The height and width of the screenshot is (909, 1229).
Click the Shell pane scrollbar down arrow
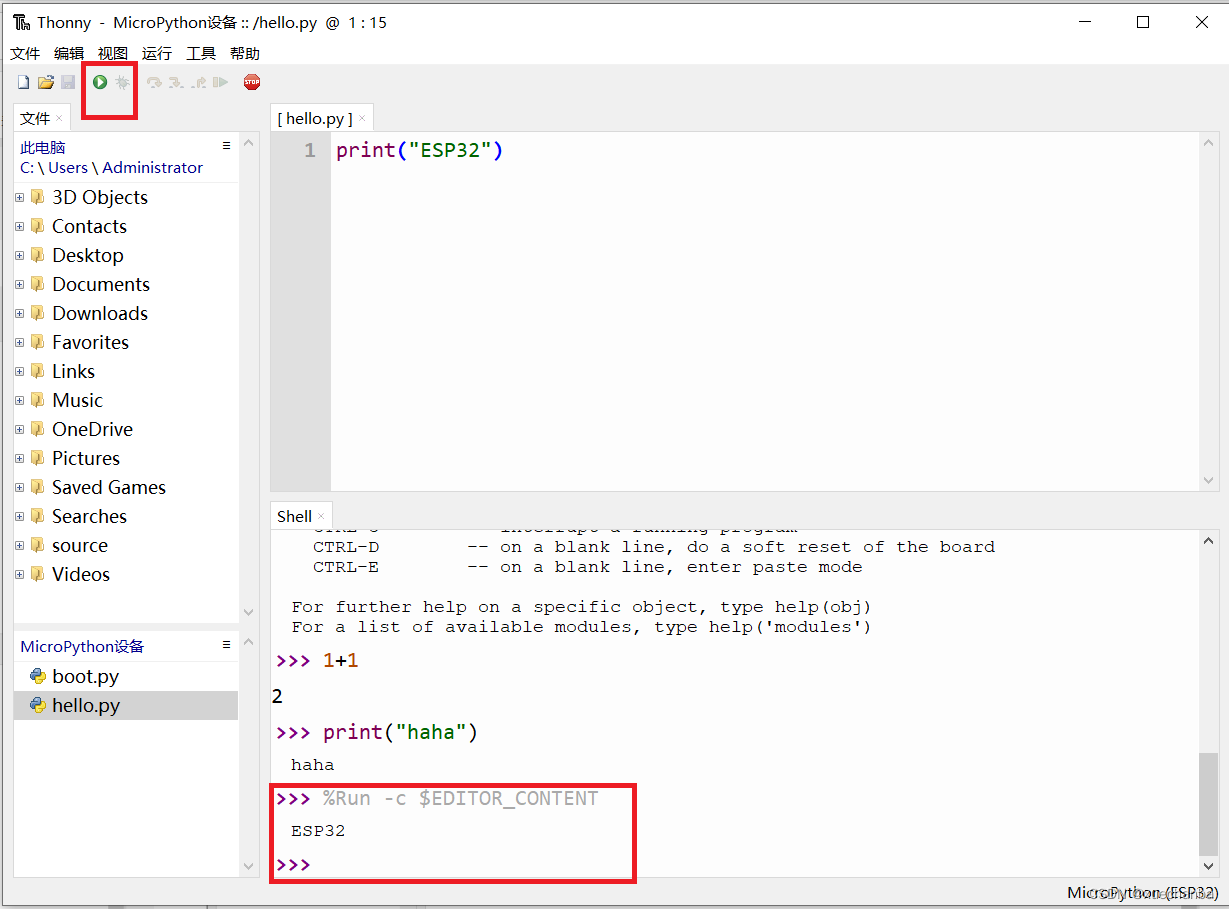point(1208,866)
